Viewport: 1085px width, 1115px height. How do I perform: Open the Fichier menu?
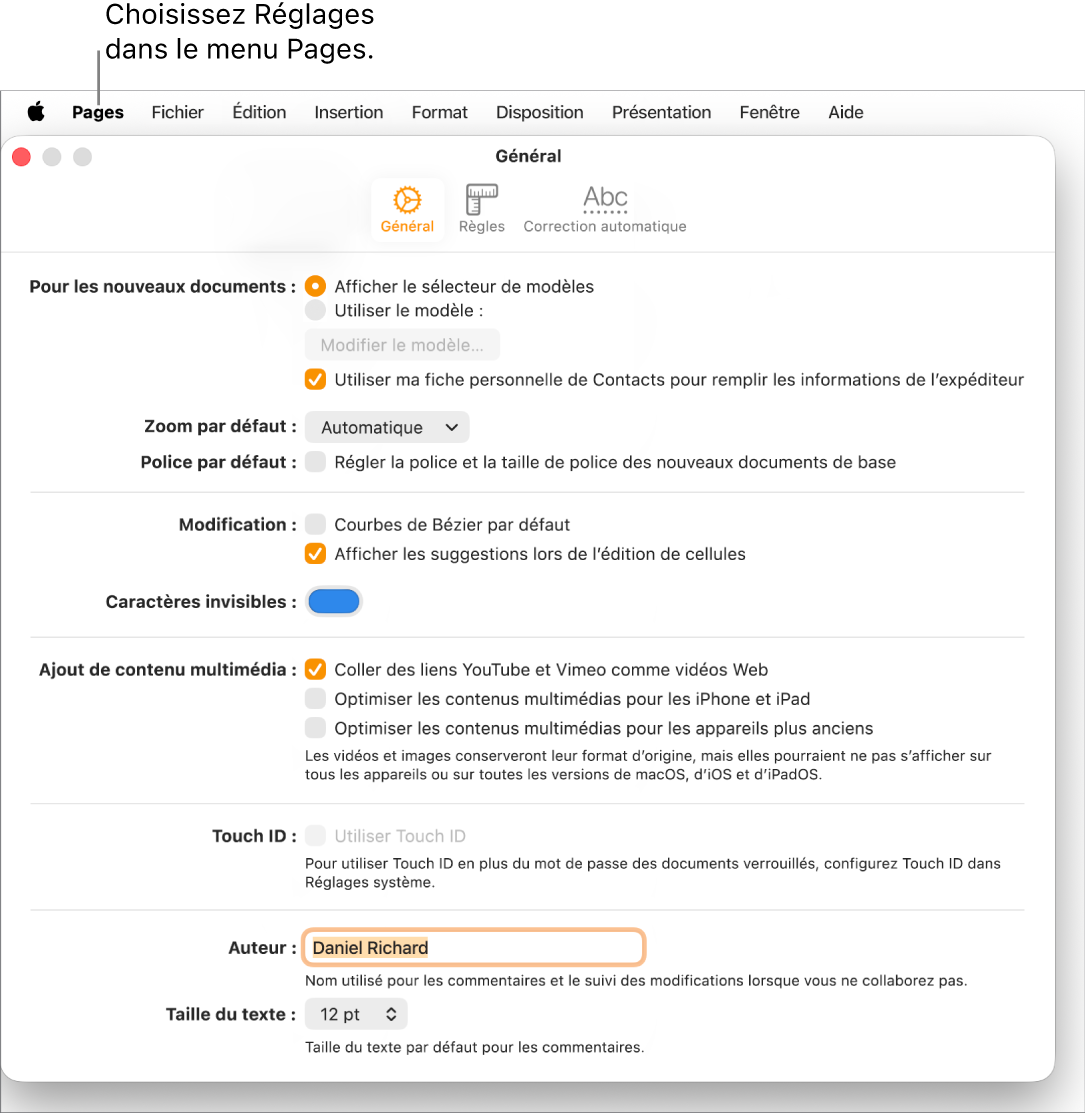tap(178, 112)
